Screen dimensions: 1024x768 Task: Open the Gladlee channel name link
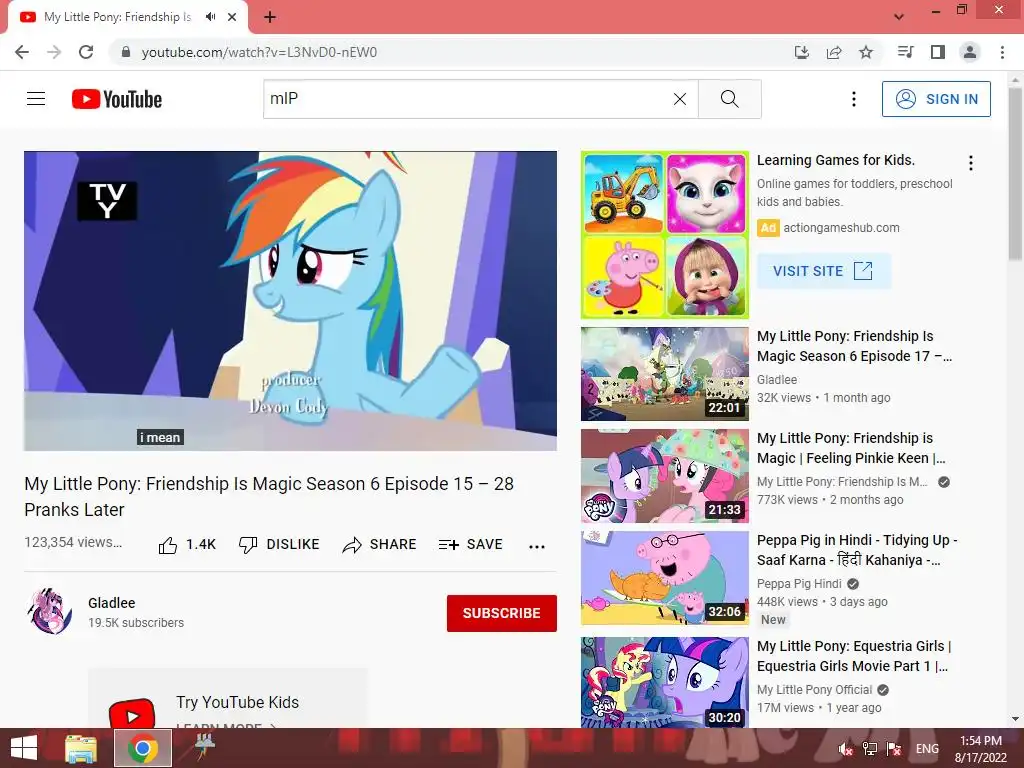(112, 603)
